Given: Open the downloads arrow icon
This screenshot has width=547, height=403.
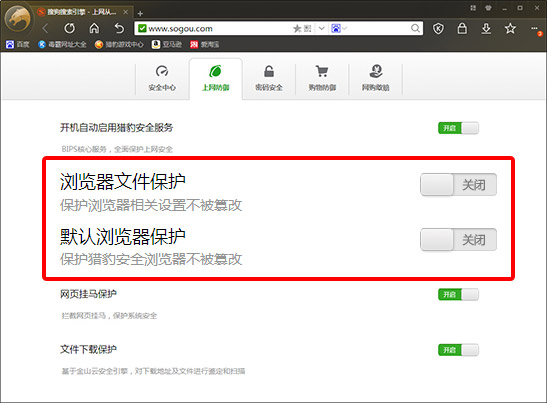Looking at the screenshot, I should point(486,28).
